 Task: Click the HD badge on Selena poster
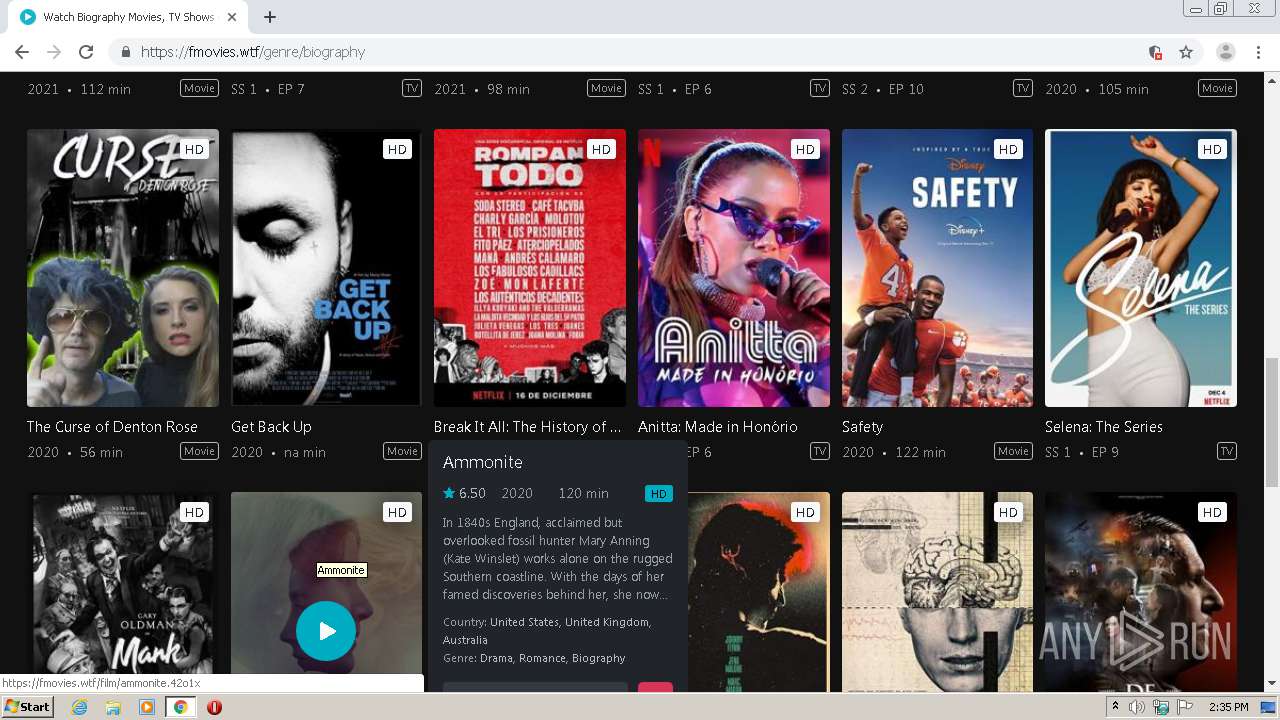[1212, 149]
